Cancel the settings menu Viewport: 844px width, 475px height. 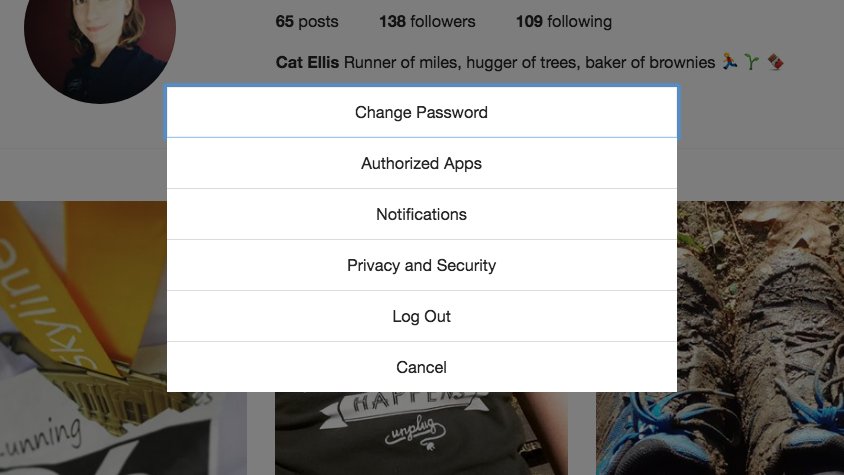tap(421, 367)
